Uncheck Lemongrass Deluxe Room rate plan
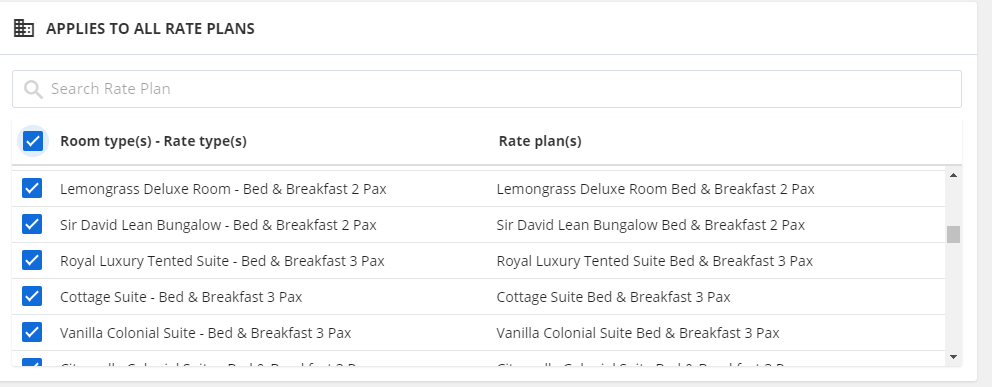This screenshot has width=992, height=387. tap(32, 188)
